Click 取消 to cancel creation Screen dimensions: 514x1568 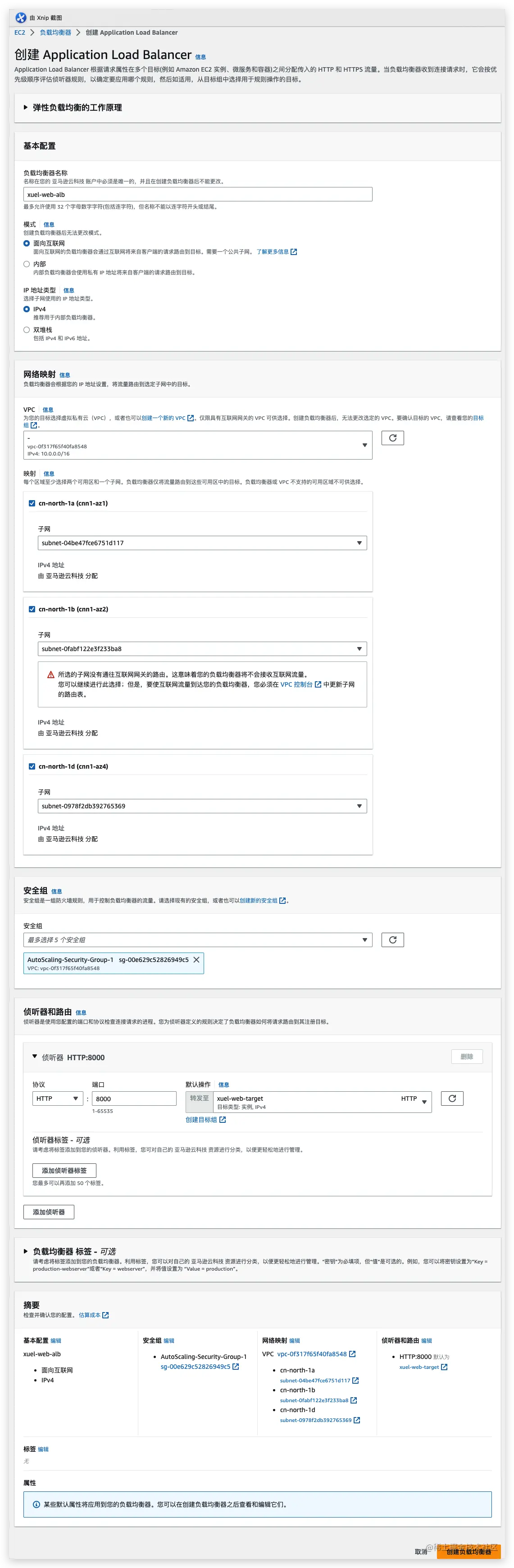[421, 1552]
